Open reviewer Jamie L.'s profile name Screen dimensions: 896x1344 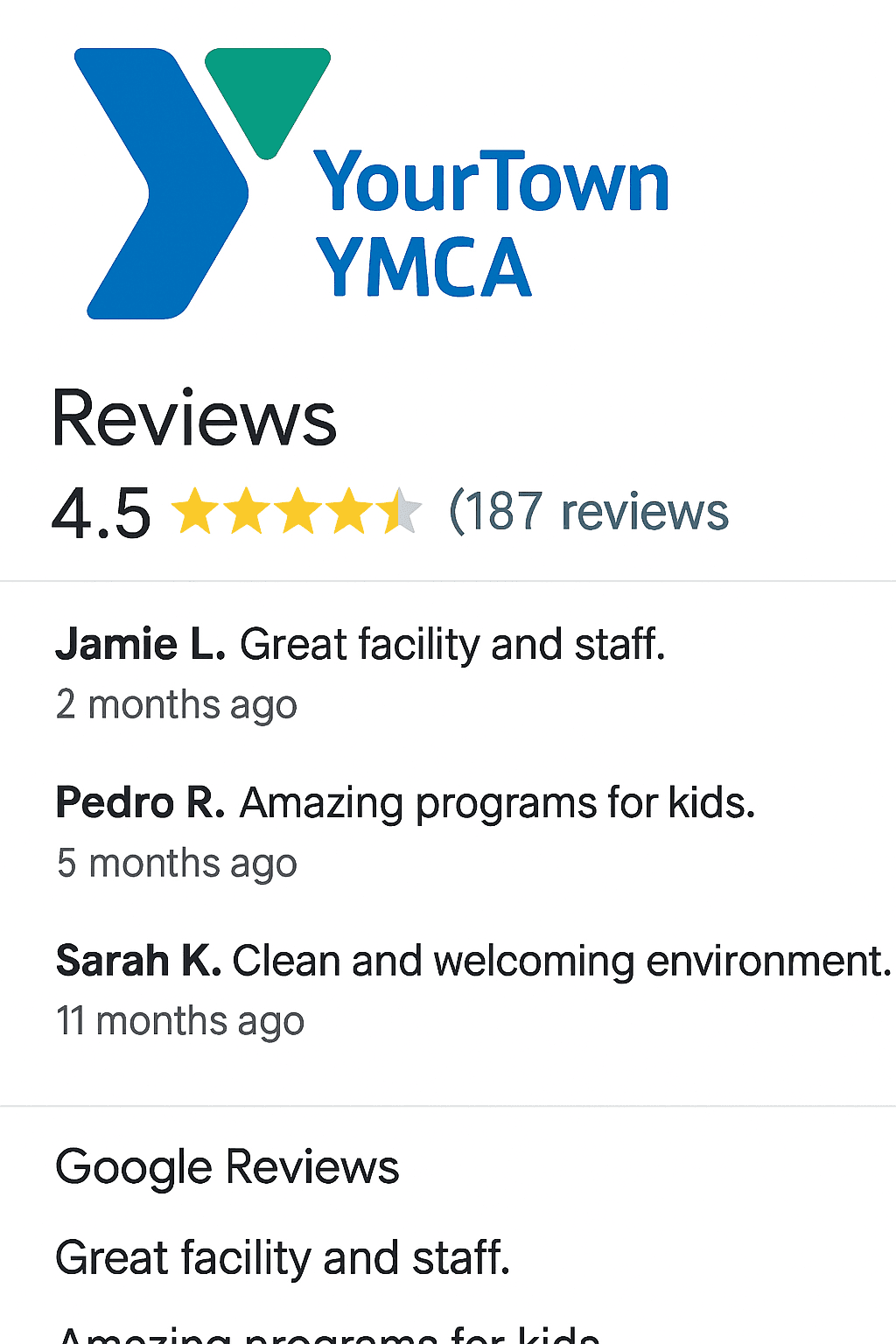141,645
